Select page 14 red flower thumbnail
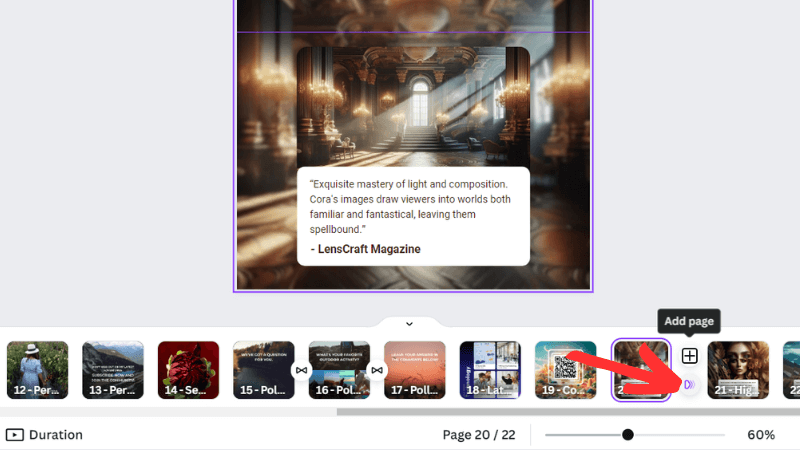The height and width of the screenshot is (450, 800). pos(188,370)
